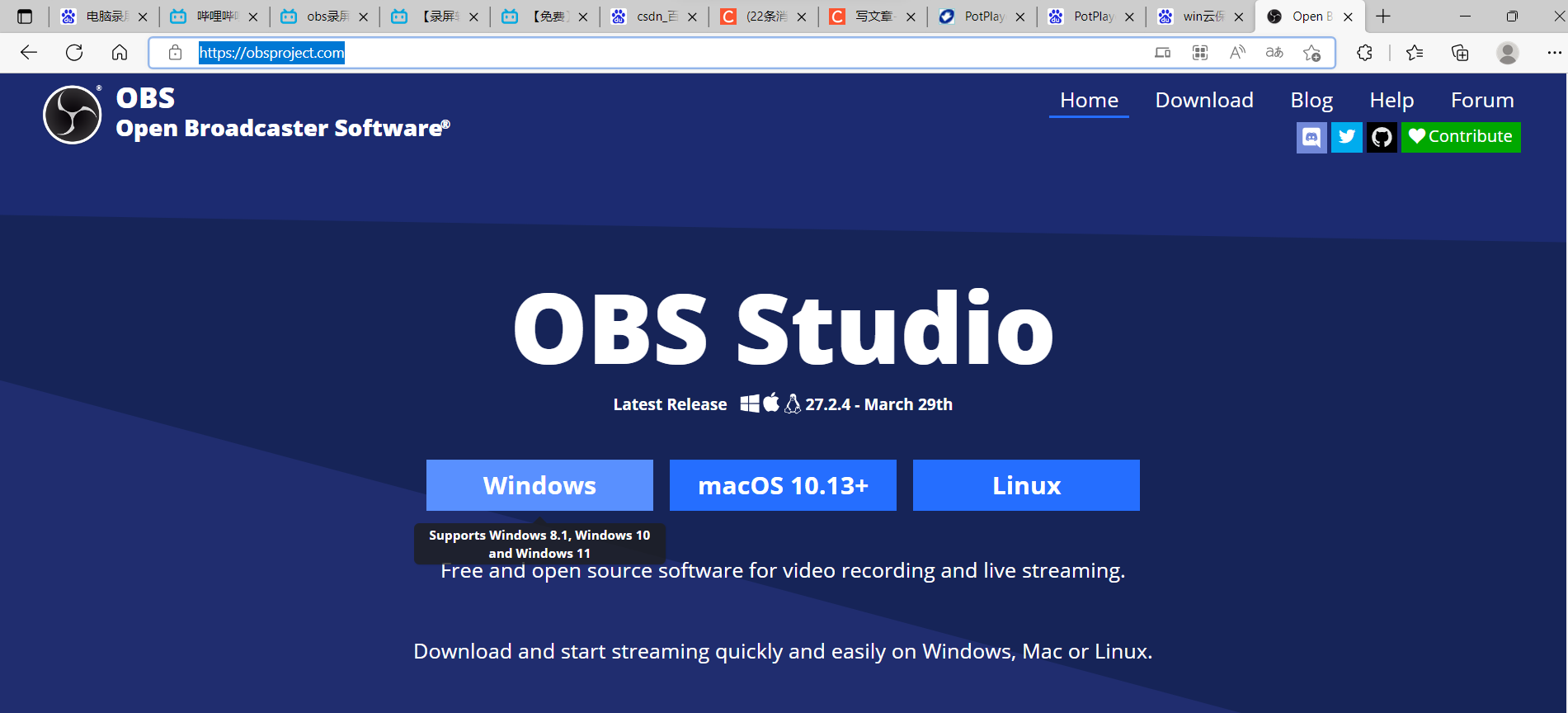
Task: Download the macOS 10.13+ version
Action: (x=783, y=485)
